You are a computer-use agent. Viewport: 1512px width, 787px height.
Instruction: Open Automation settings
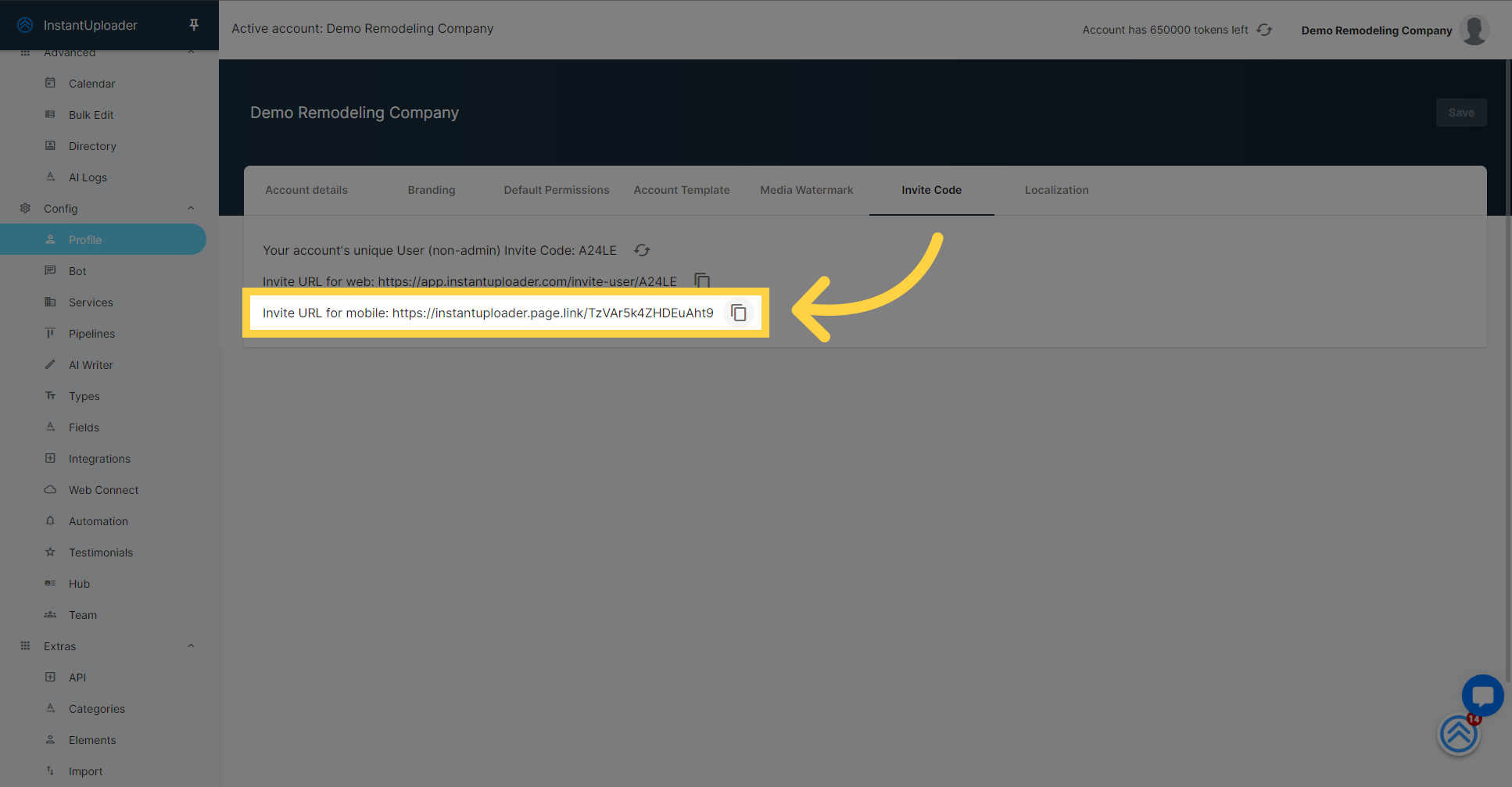(x=103, y=521)
